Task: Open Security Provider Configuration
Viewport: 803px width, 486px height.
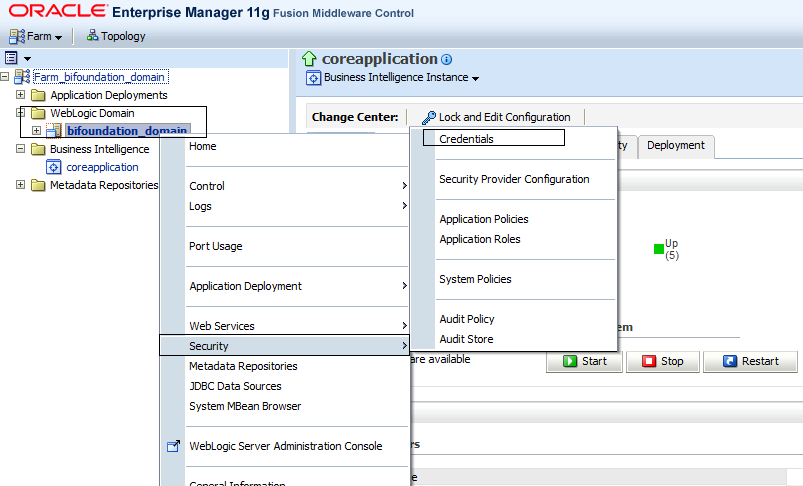Action: pos(514,179)
